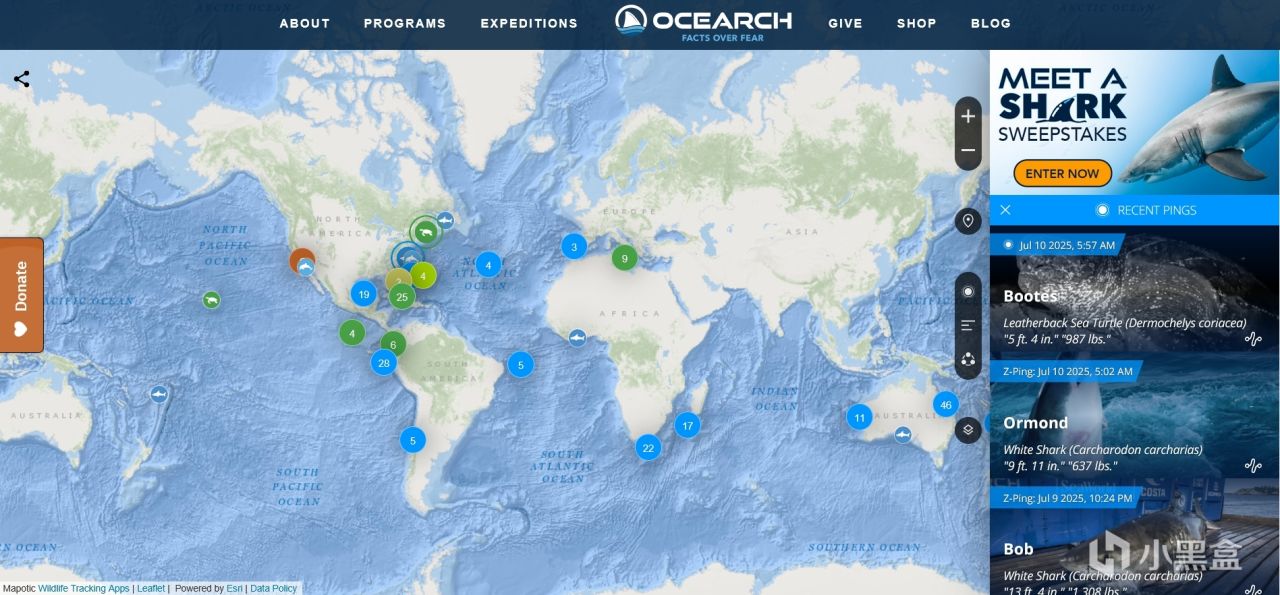The height and width of the screenshot is (595, 1280).
Task: Open the cluster of 46 at eastern Australia
Action: (x=946, y=405)
